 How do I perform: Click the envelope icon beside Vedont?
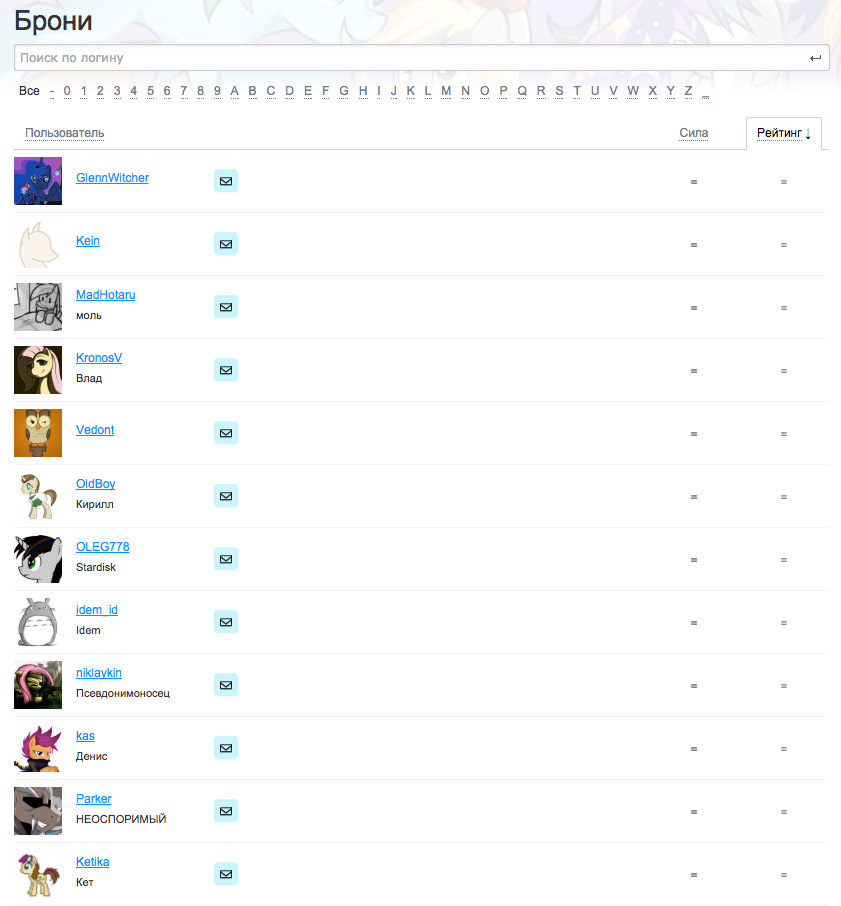[226, 433]
